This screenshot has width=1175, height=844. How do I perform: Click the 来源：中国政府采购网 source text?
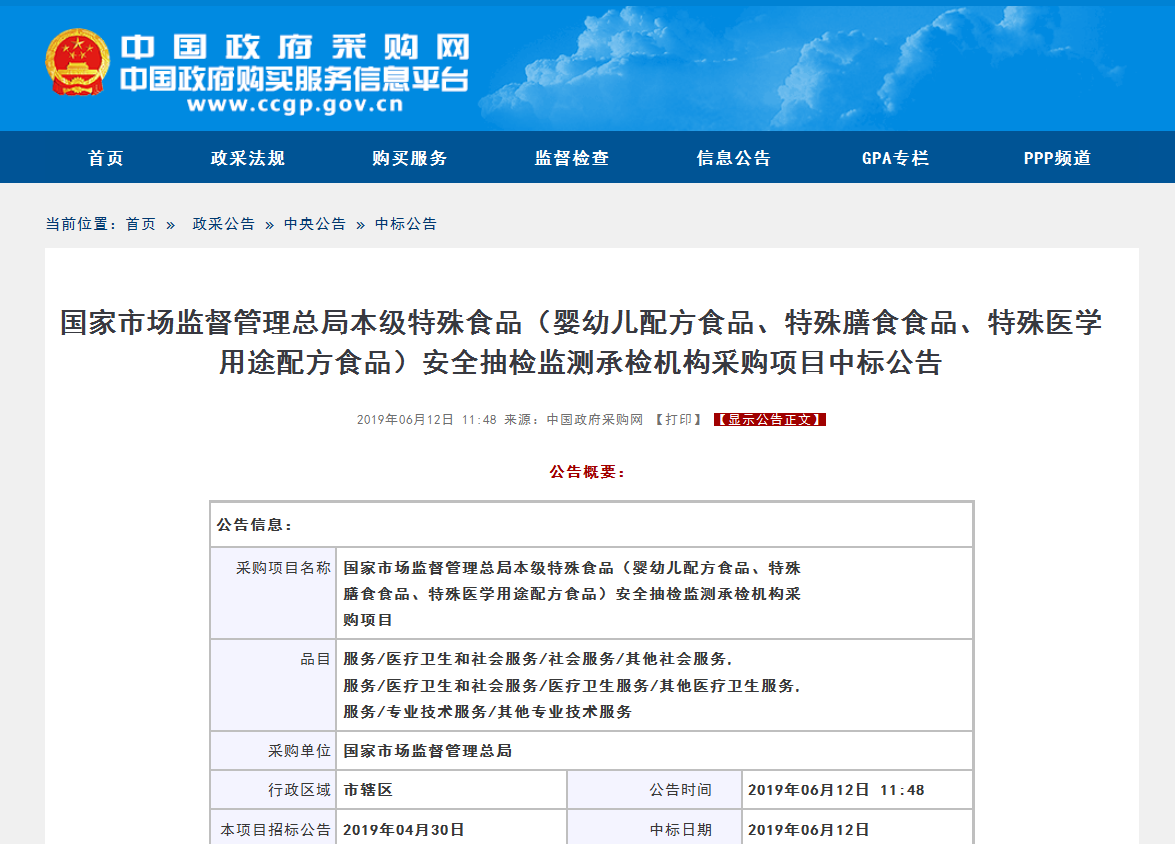573,420
